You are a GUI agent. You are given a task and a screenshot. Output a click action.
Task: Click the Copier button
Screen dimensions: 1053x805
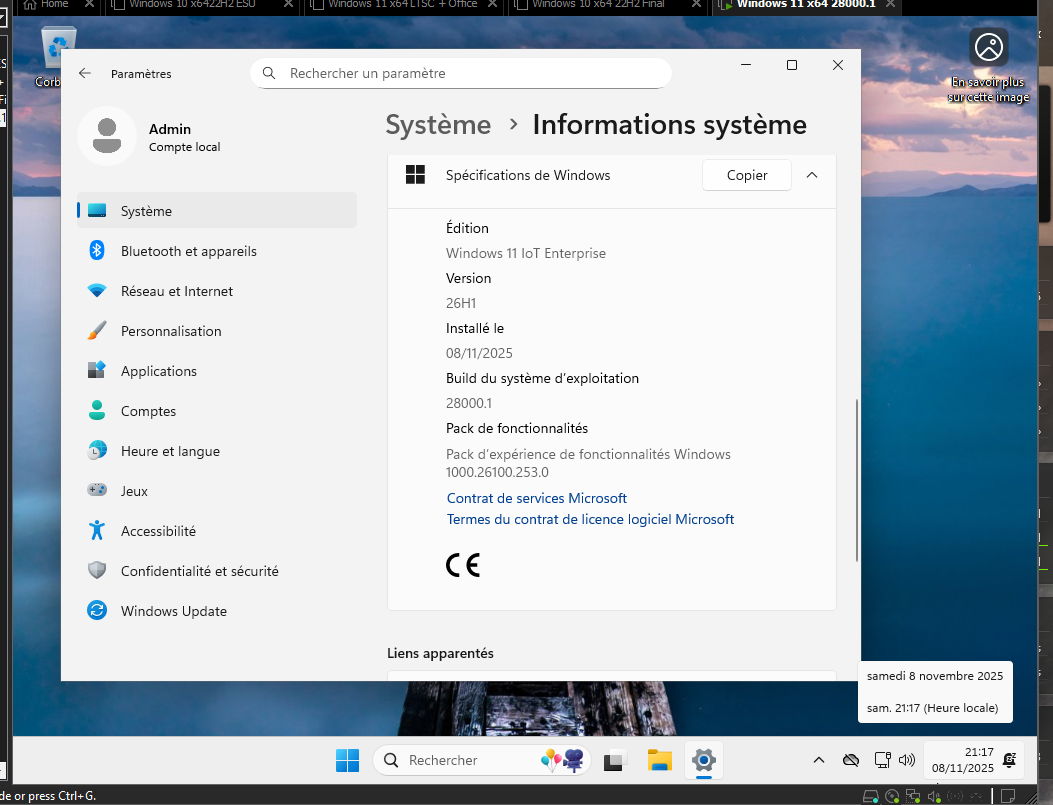pos(746,175)
